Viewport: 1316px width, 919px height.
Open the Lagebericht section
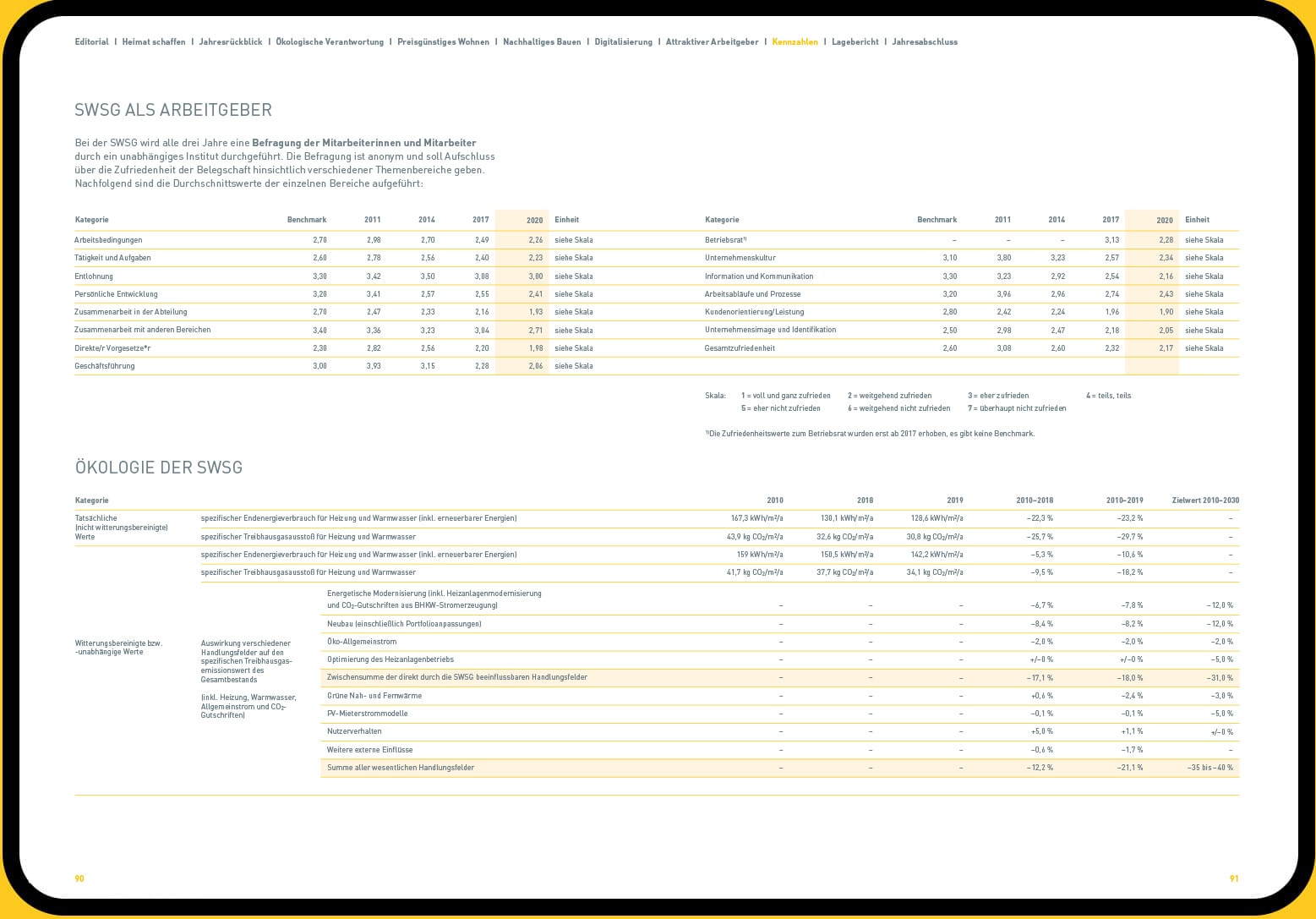[x=855, y=42]
